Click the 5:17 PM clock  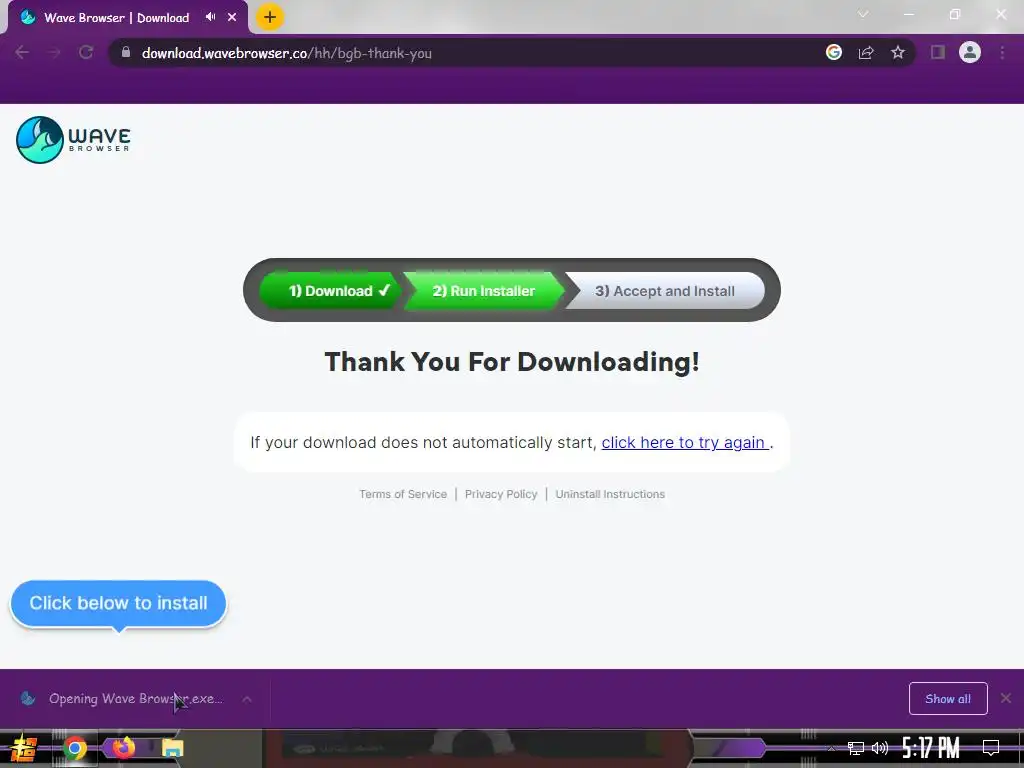click(x=931, y=748)
